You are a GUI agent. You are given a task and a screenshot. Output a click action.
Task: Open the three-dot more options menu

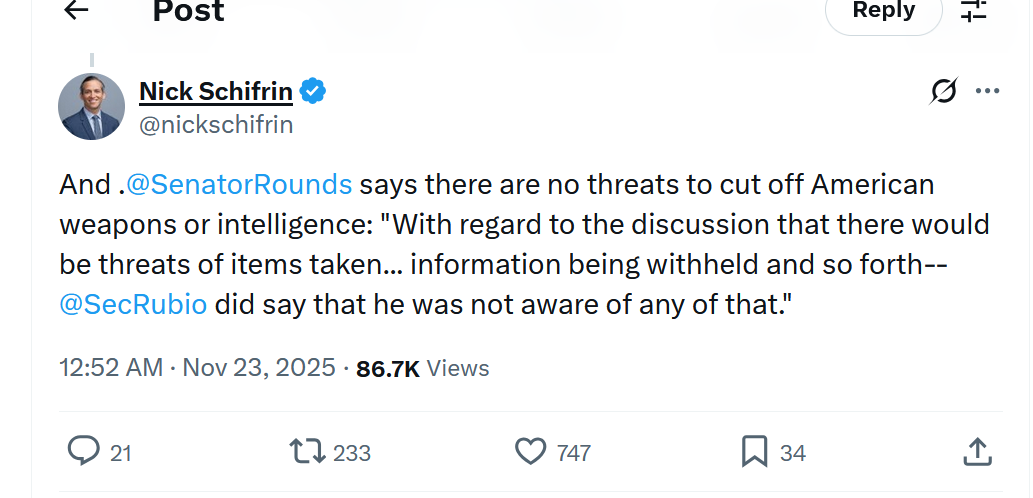988,92
